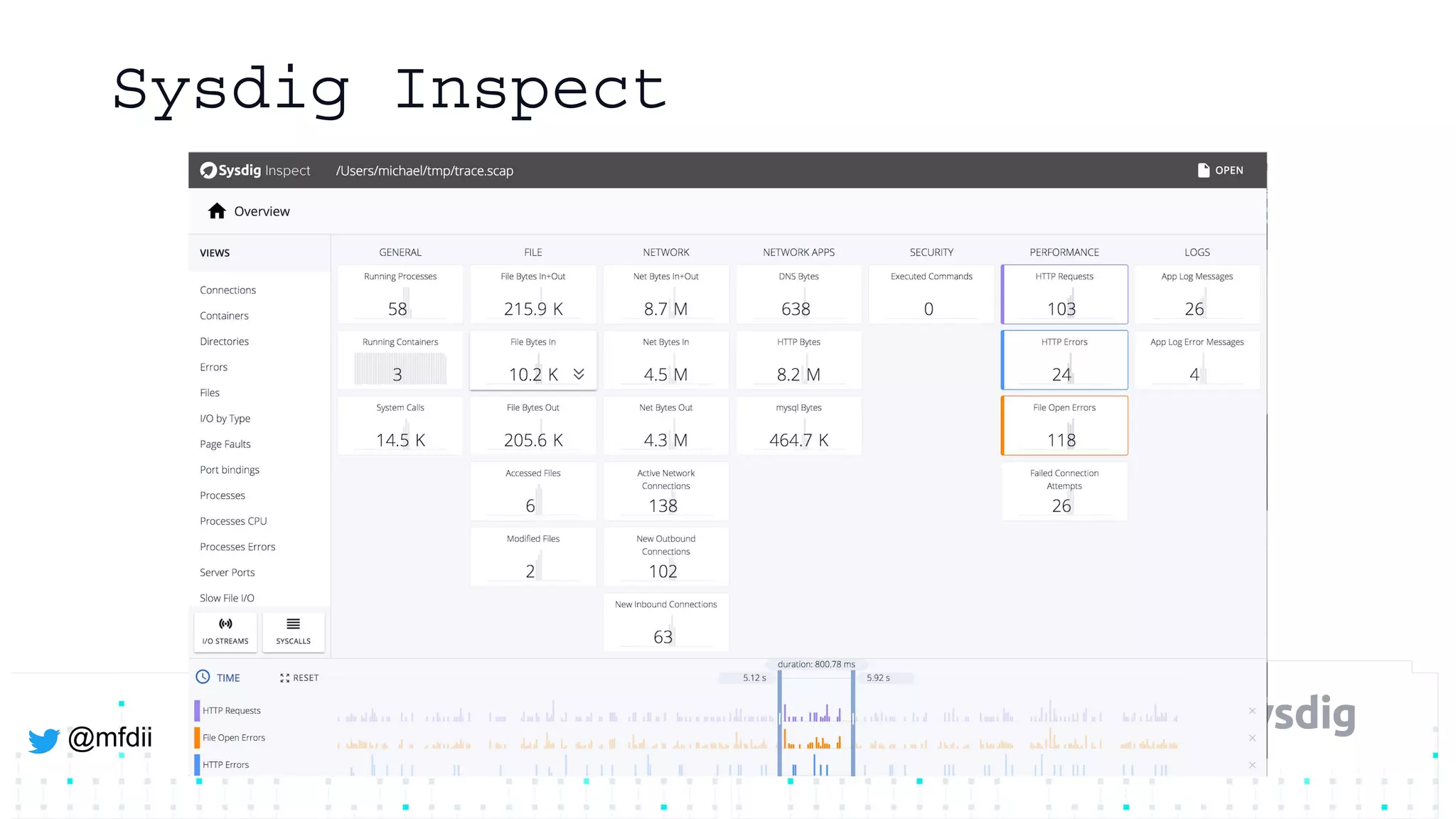Click the 5.92 s timeline end label

click(878, 678)
